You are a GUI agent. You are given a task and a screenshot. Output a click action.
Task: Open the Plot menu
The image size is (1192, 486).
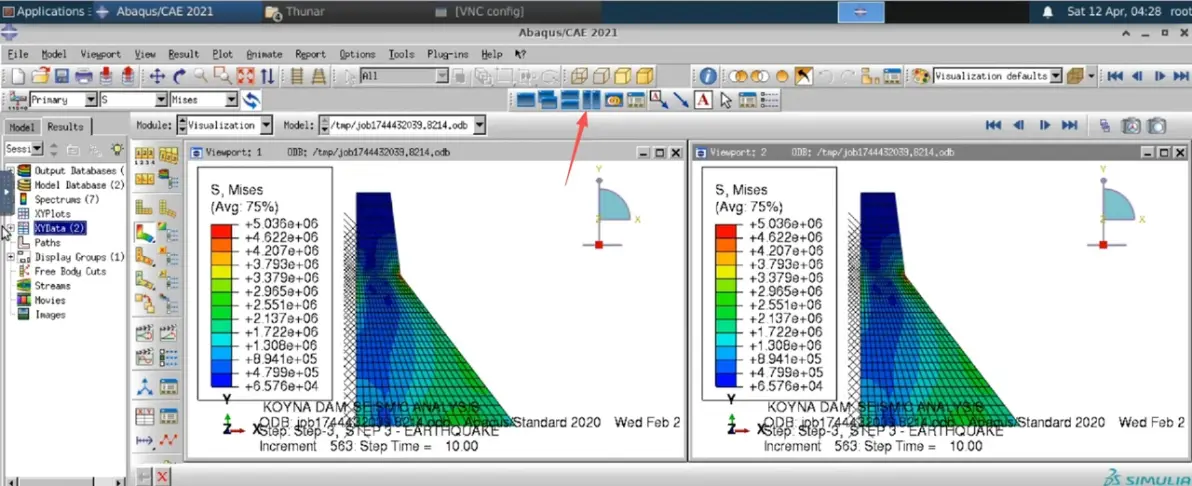coord(223,54)
